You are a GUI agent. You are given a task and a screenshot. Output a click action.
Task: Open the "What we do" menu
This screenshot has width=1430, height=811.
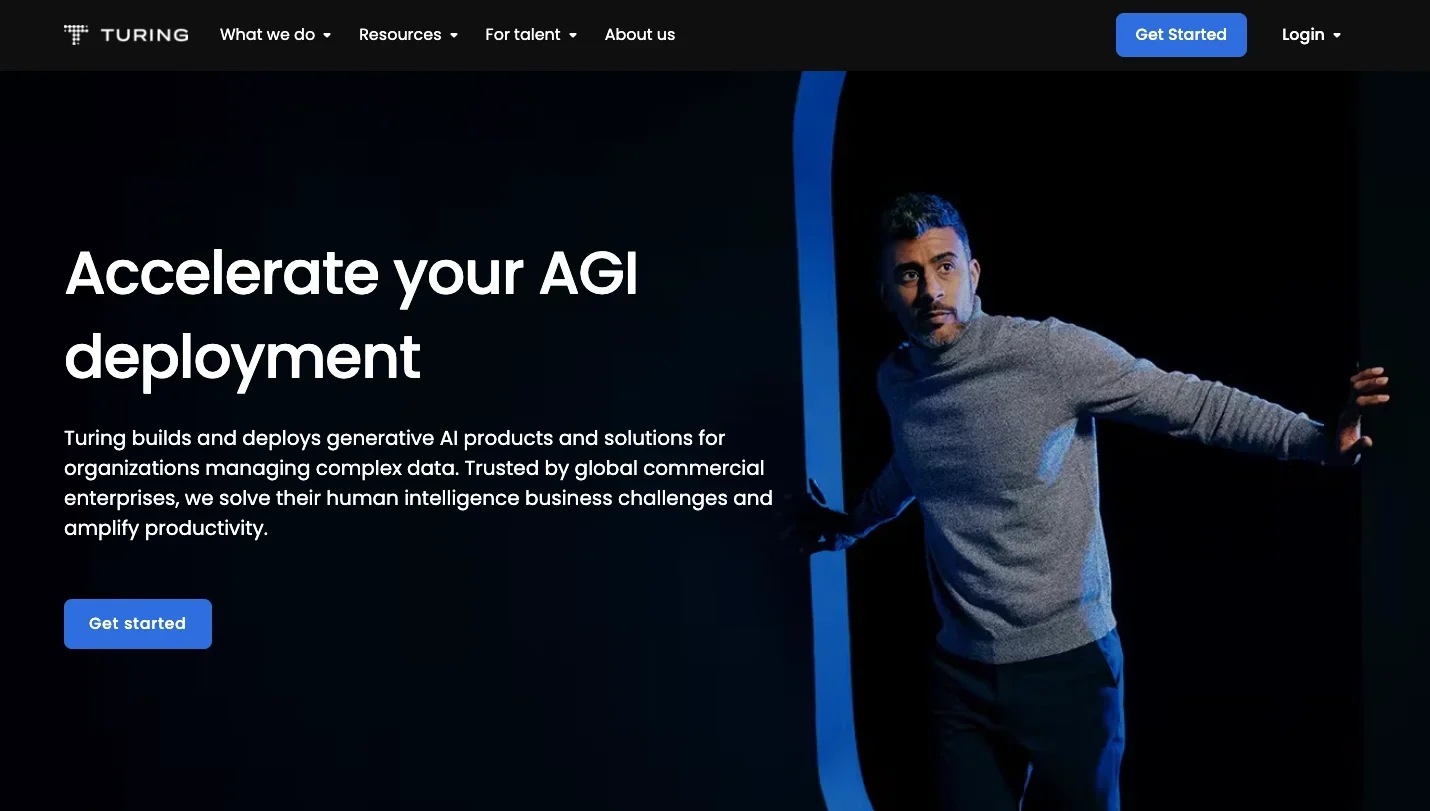[x=267, y=35]
